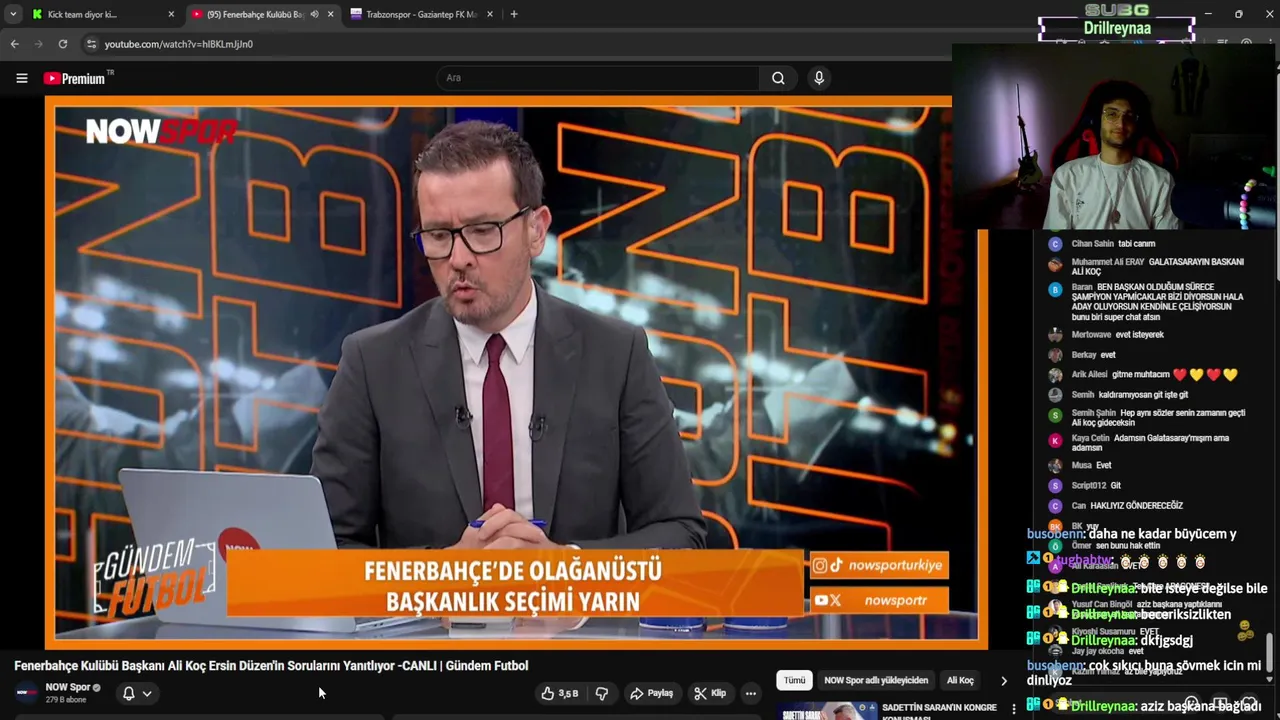Close the Trabzonspor - Gaziantep FK tab
This screenshot has height=720, width=1280.
(489, 14)
